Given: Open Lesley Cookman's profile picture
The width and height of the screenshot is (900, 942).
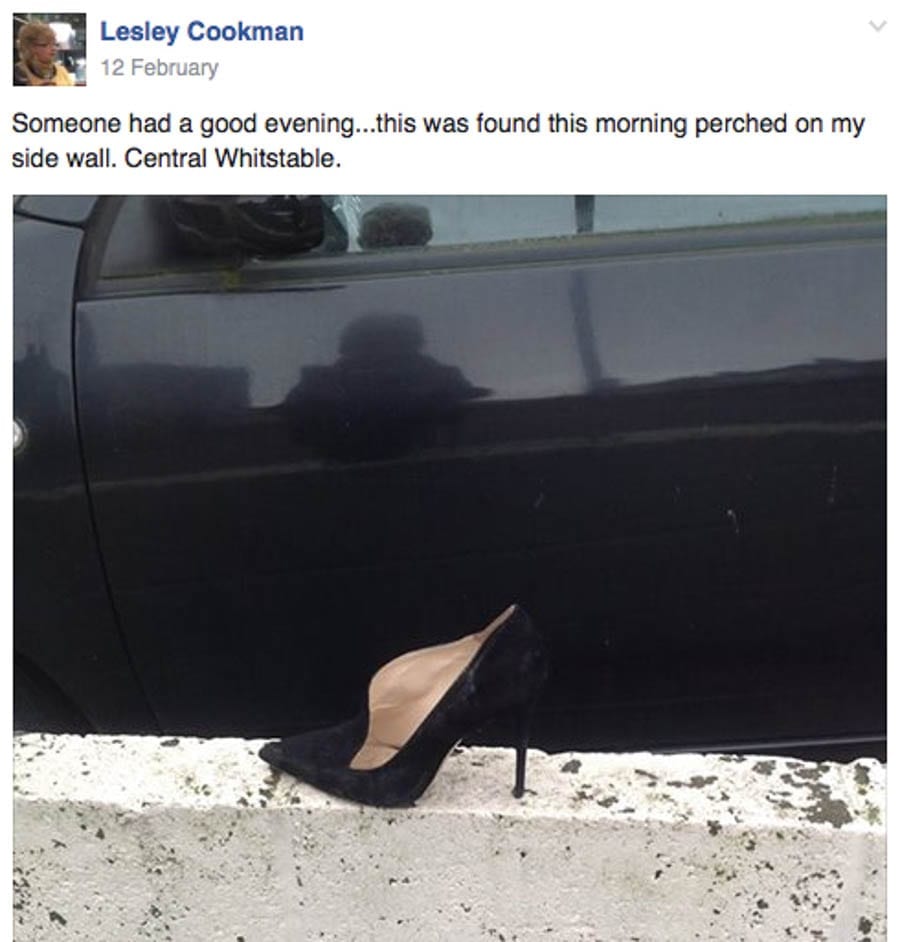Looking at the screenshot, I should [49, 49].
